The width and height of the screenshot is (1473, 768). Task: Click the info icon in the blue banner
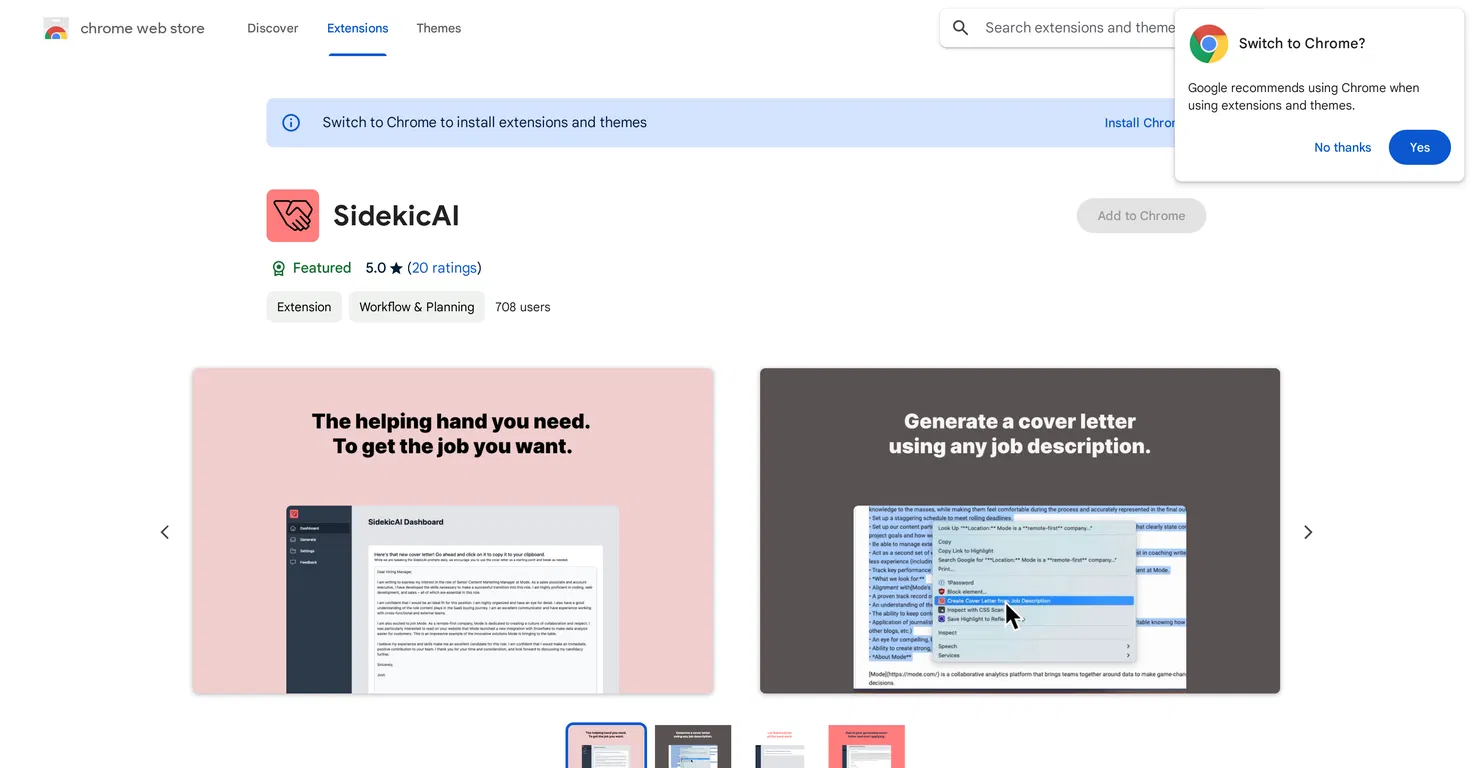pyautogui.click(x=291, y=123)
